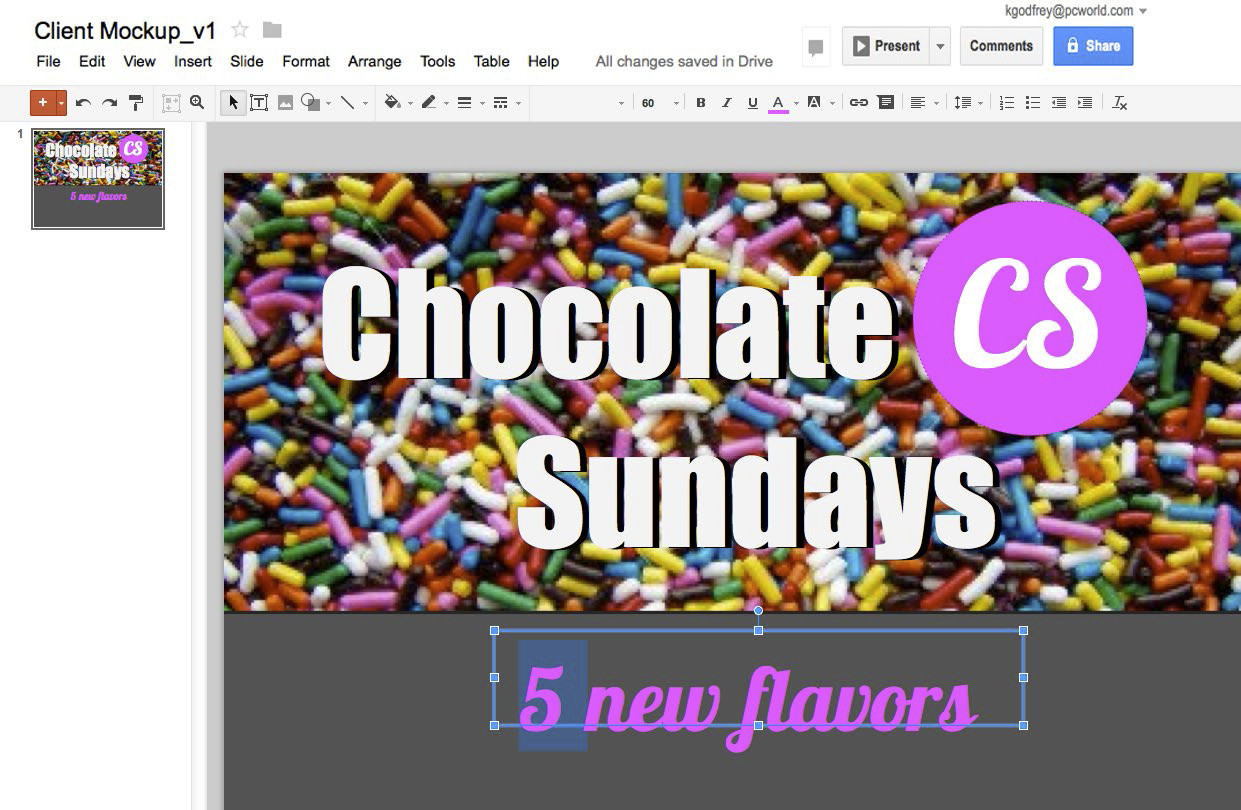
Task: Click the Undo arrow icon
Action: pyautogui.click(x=84, y=103)
